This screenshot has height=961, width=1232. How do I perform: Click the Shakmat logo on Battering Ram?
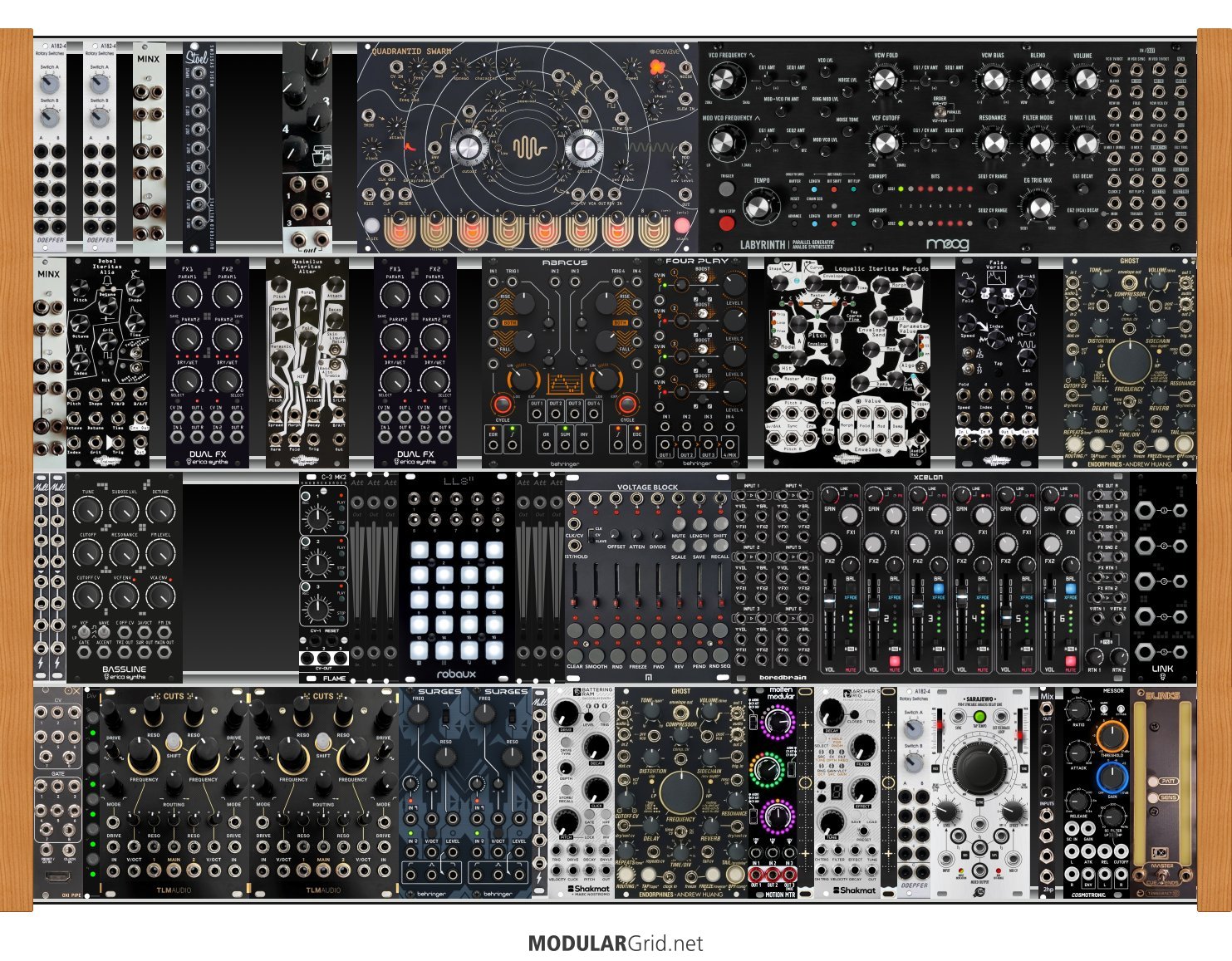[x=589, y=889]
